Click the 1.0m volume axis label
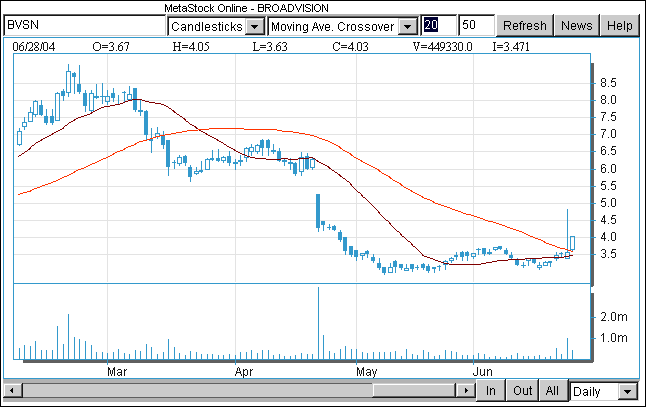This screenshot has width=646, height=407. pyautogui.click(x=614, y=338)
